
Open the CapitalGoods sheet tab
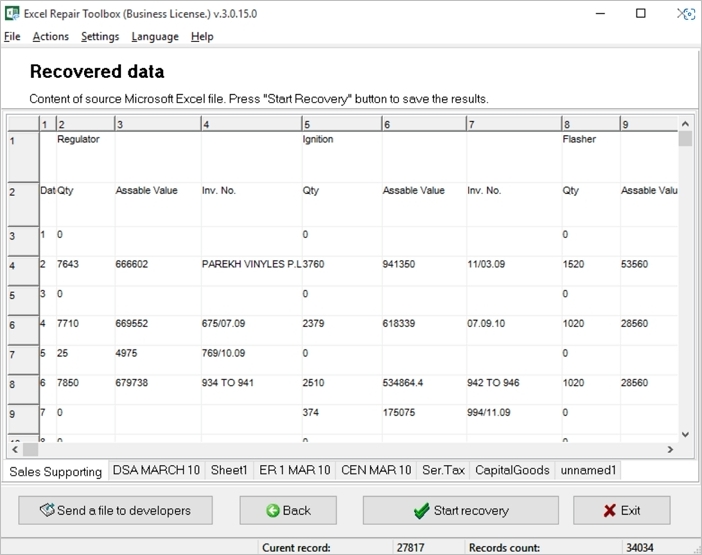[513, 470]
